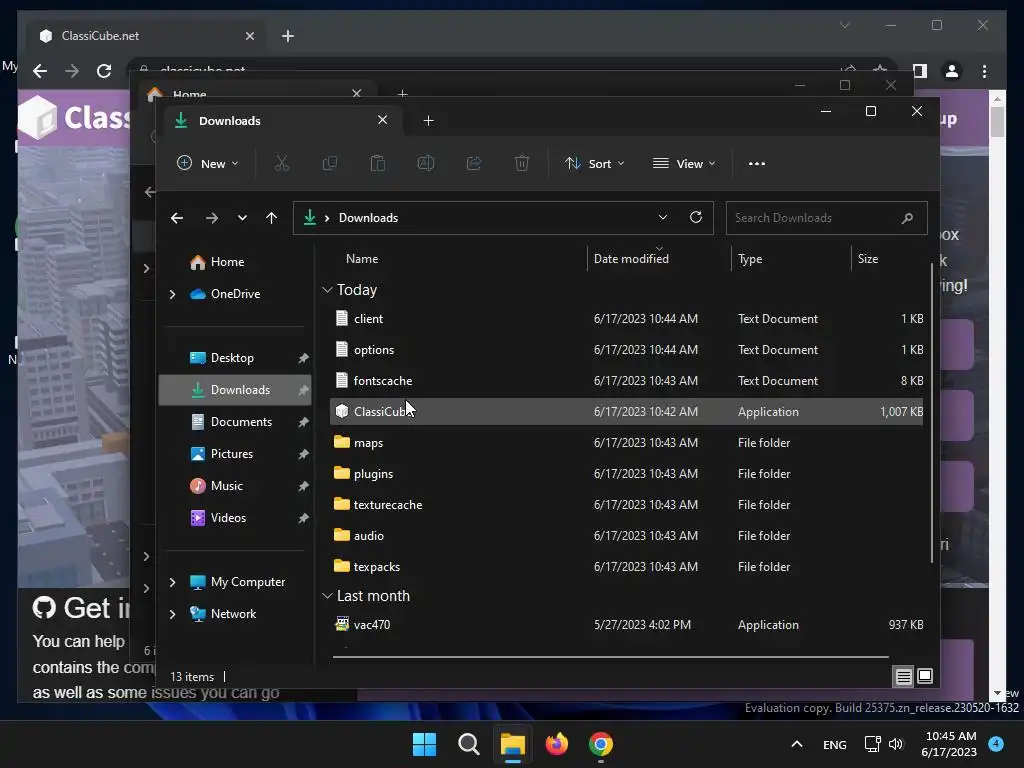Go up one folder level
This screenshot has height=768, width=1024.
pos(272,218)
